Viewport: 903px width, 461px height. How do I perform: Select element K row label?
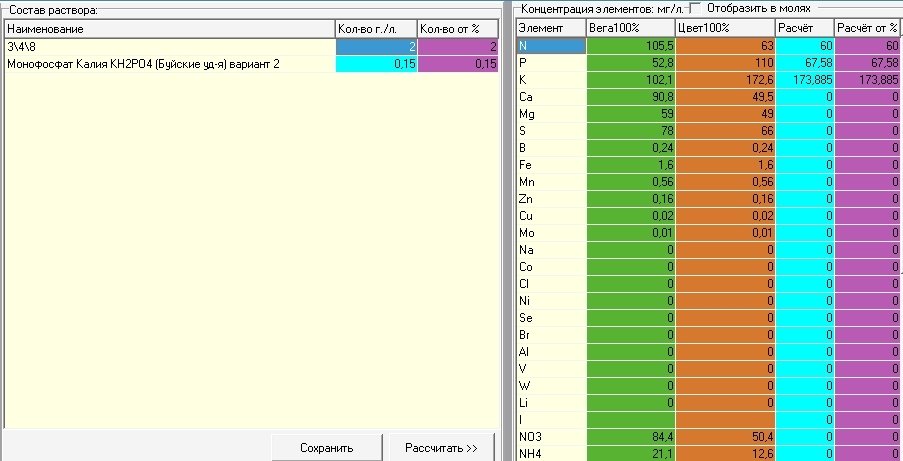click(x=551, y=80)
